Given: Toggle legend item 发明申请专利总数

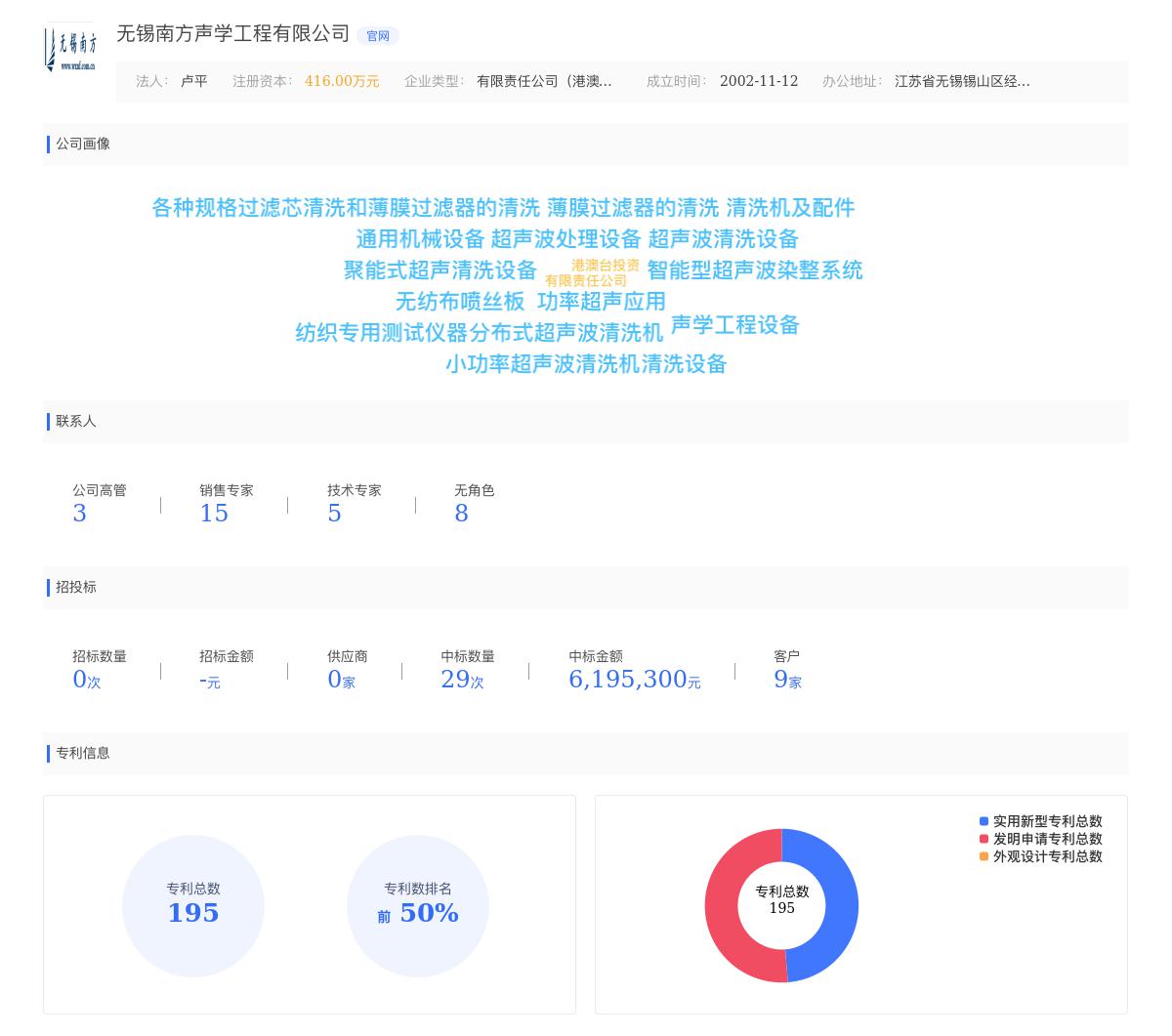Looking at the screenshot, I should pos(1041,839).
